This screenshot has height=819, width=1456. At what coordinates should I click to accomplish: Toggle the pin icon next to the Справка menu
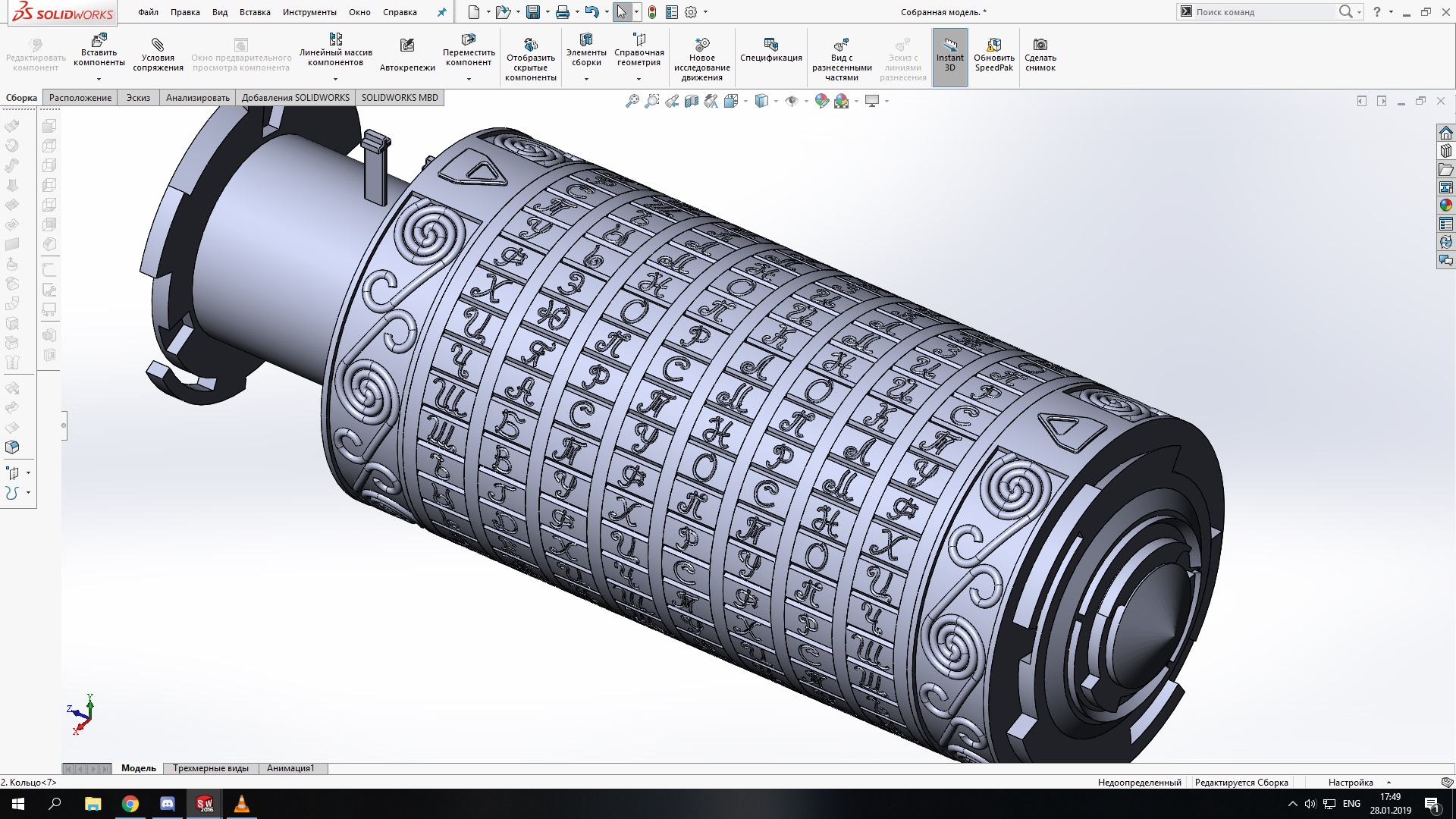442,12
